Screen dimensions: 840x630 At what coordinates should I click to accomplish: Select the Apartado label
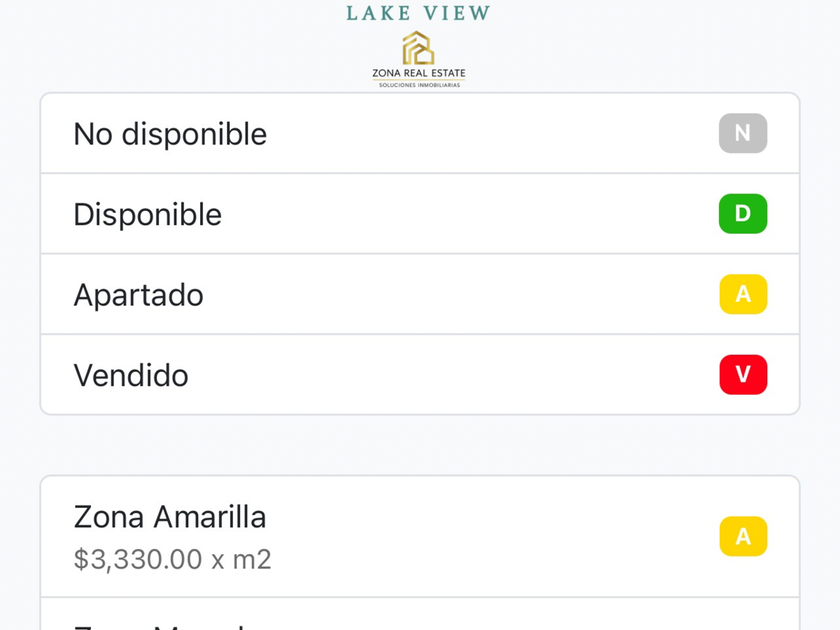point(138,295)
